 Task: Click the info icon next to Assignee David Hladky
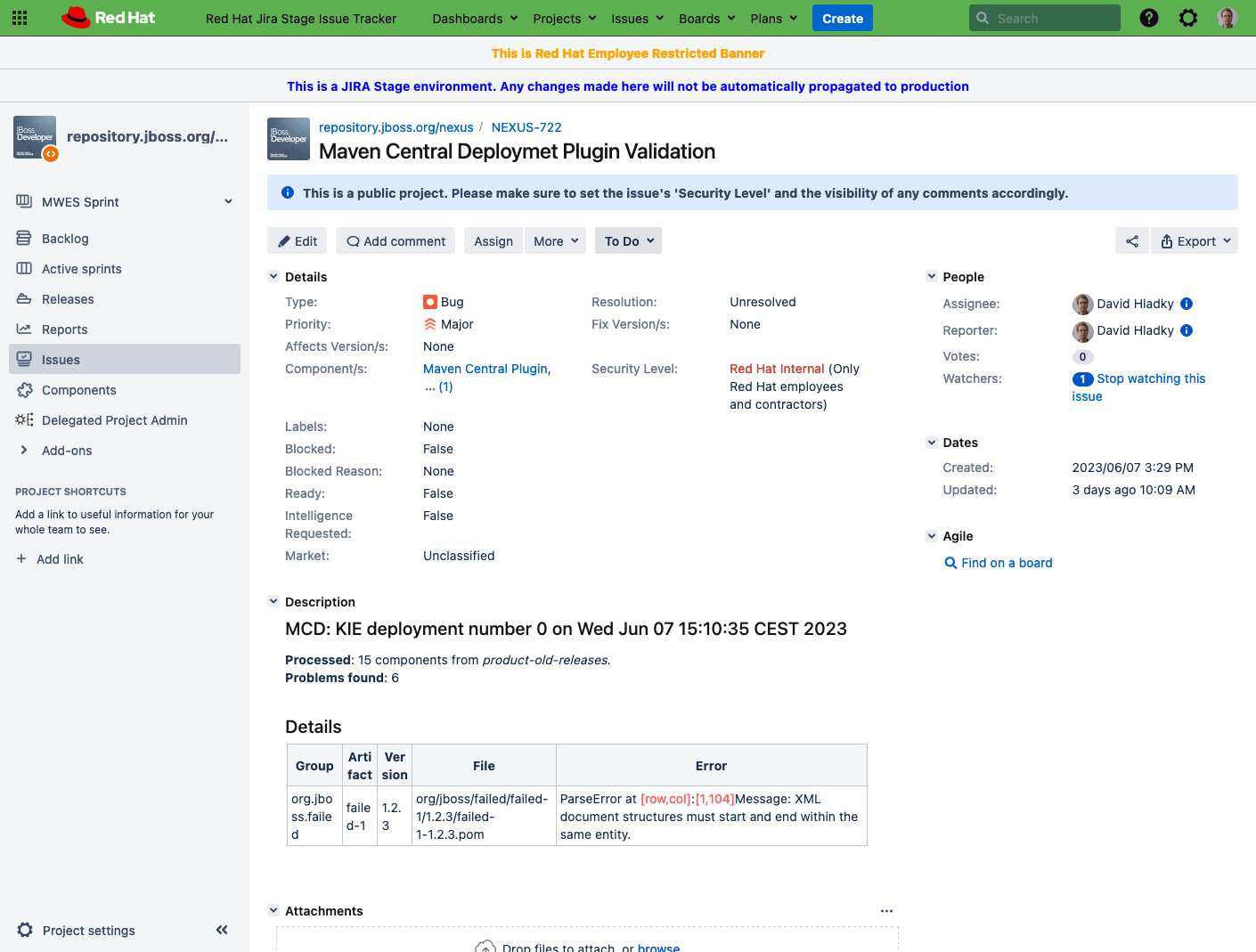(1187, 304)
